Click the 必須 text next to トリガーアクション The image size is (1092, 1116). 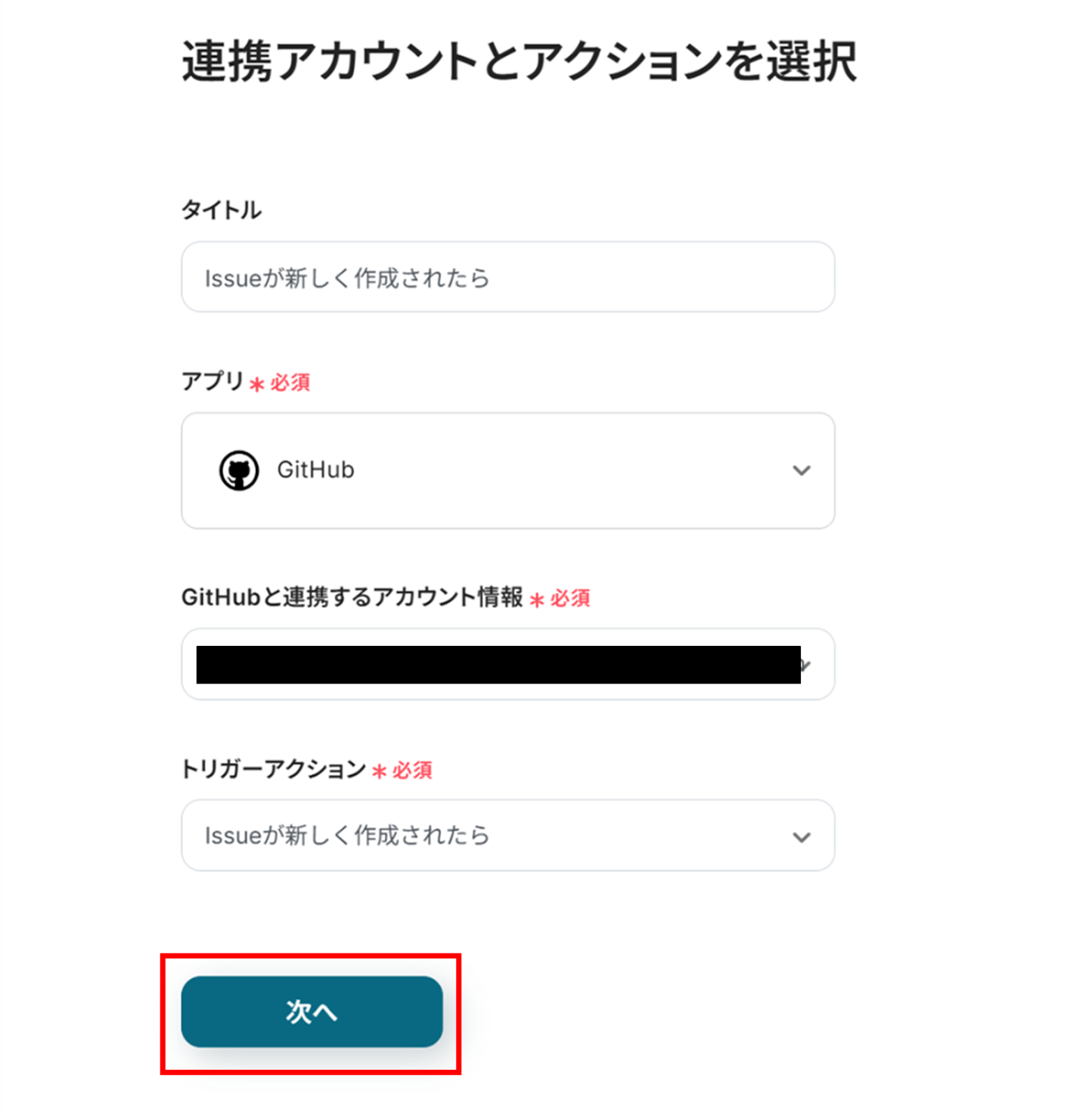(412, 770)
